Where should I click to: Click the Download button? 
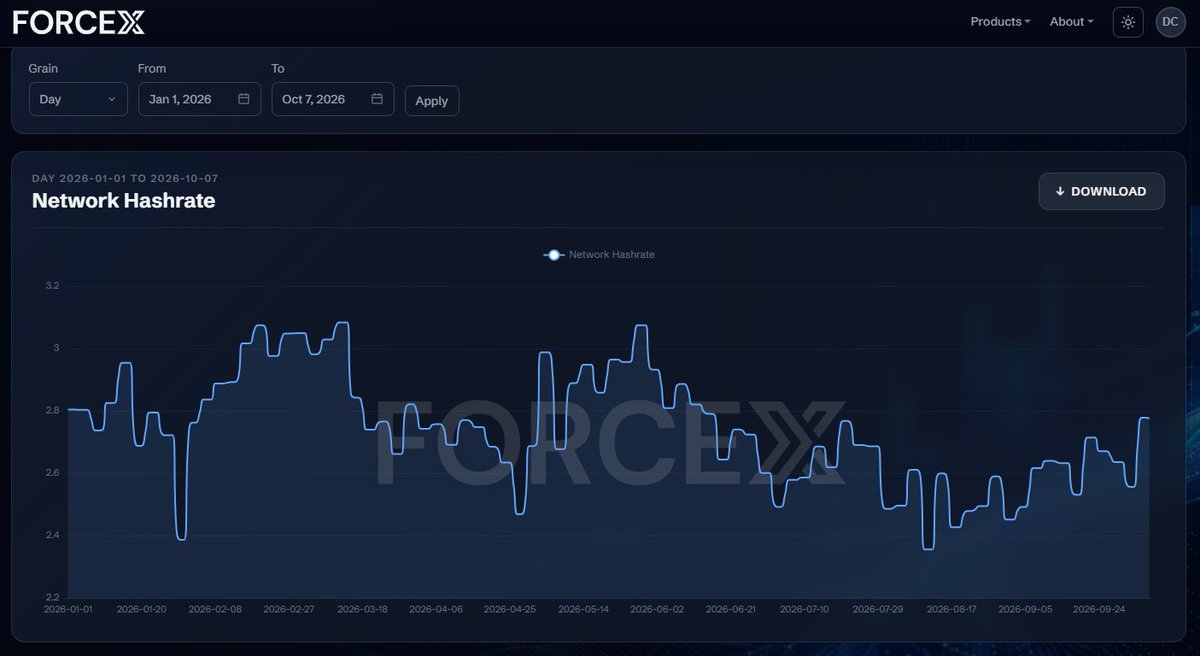pyautogui.click(x=1101, y=191)
